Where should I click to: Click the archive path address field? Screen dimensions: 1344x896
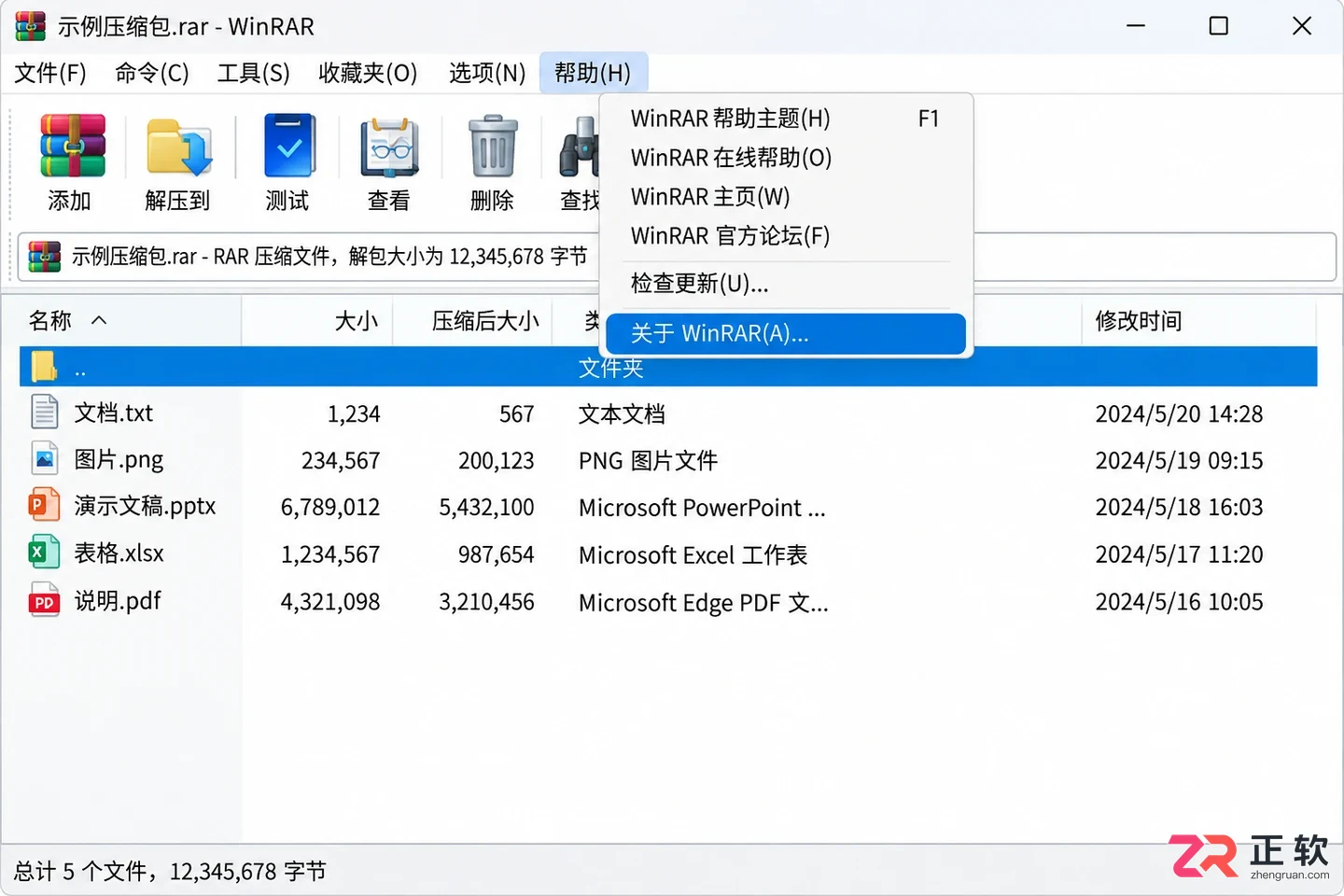coord(677,257)
